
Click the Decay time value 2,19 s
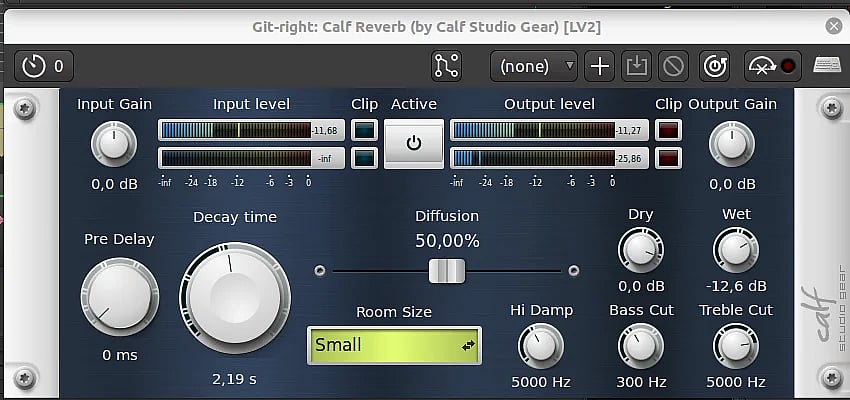[x=235, y=379]
